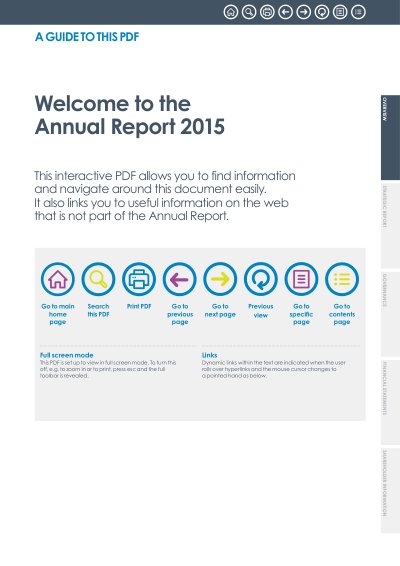Click the printer icon in the top toolbar
400x566 pixels.
(x=267, y=12)
